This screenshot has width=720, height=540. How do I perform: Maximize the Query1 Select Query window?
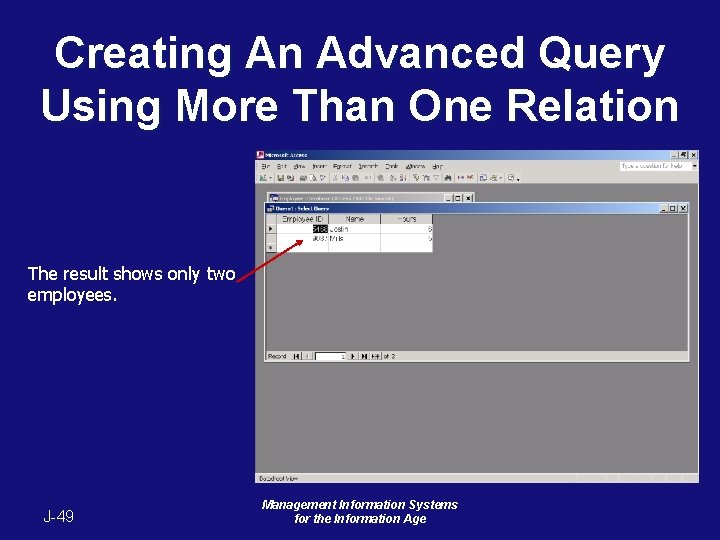click(x=673, y=208)
